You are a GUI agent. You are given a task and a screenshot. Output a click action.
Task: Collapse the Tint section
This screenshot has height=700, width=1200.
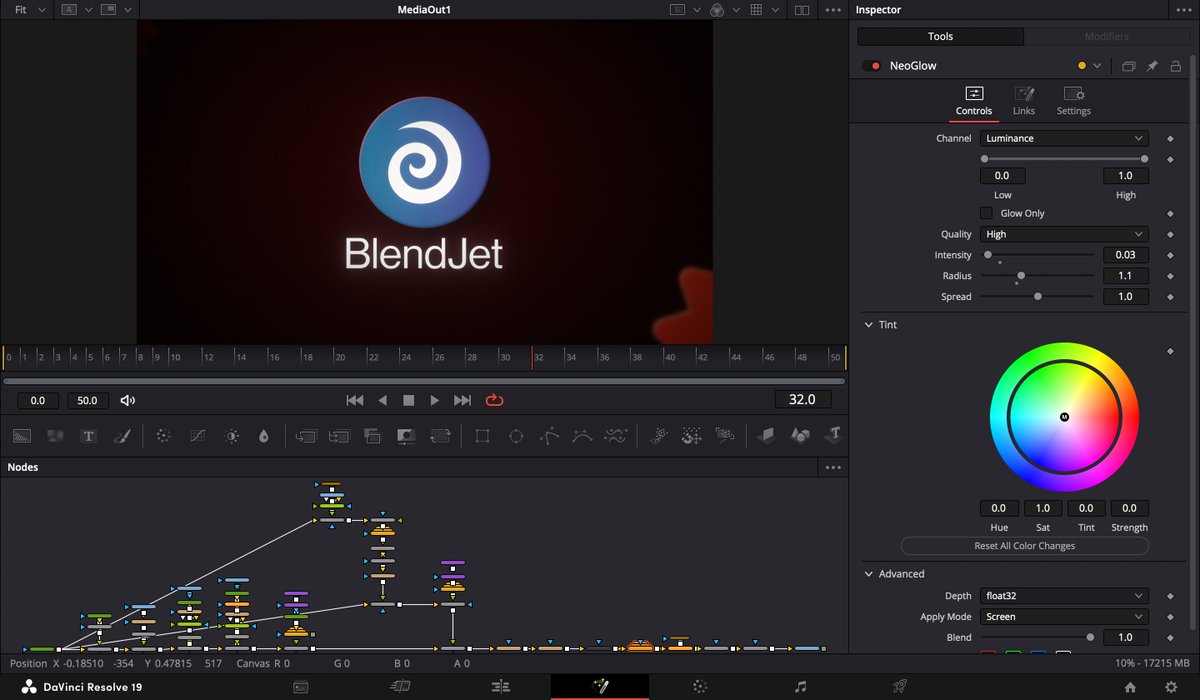pos(868,325)
